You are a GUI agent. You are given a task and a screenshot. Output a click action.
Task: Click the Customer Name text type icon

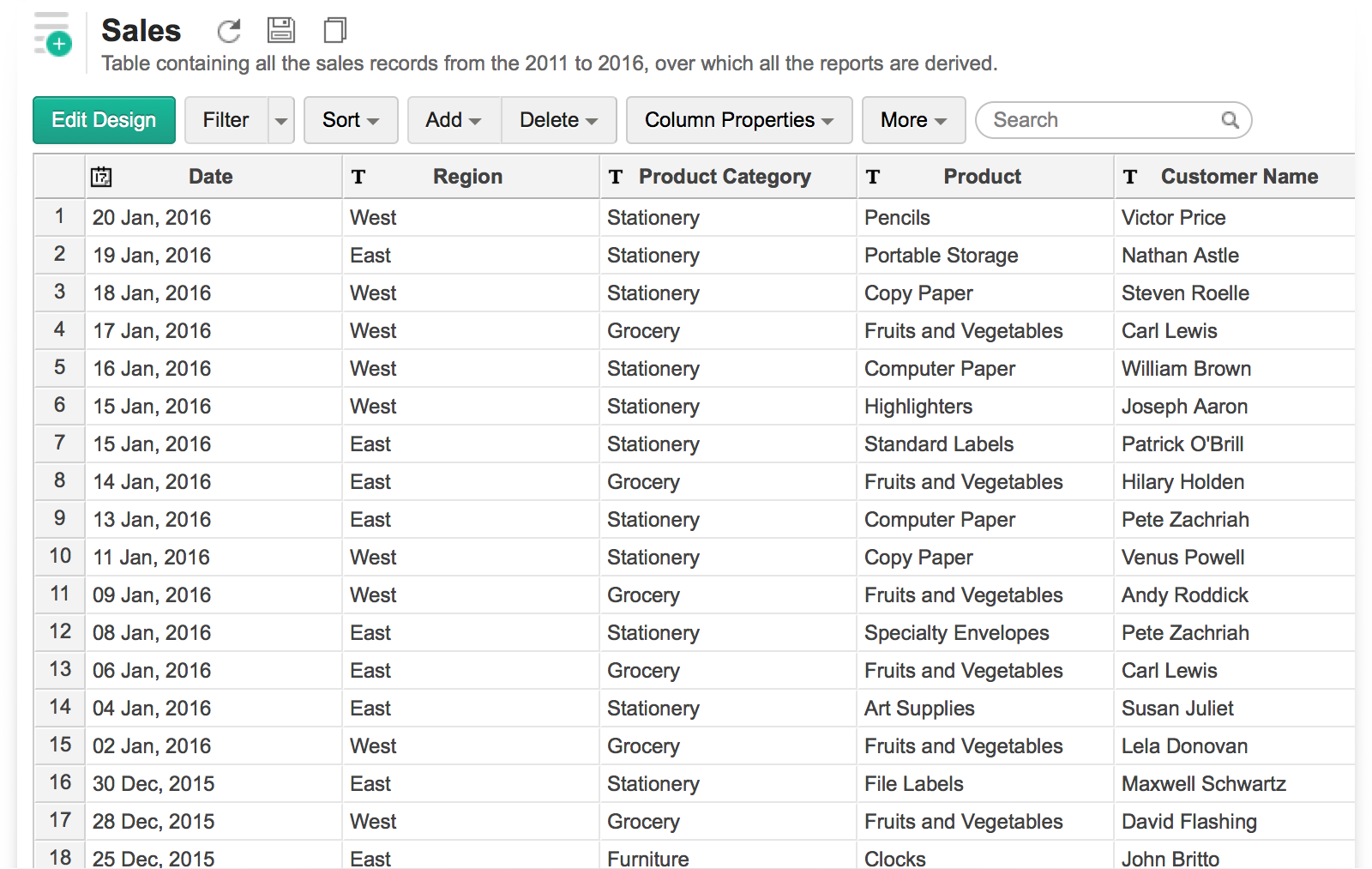(1130, 177)
